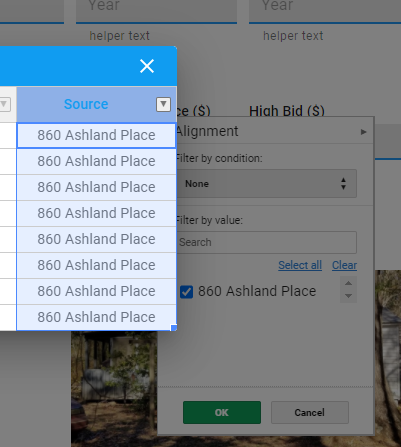Image resolution: width=401 pixels, height=447 pixels.
Task: Click the middle Year input field
Action: point(156,10)
